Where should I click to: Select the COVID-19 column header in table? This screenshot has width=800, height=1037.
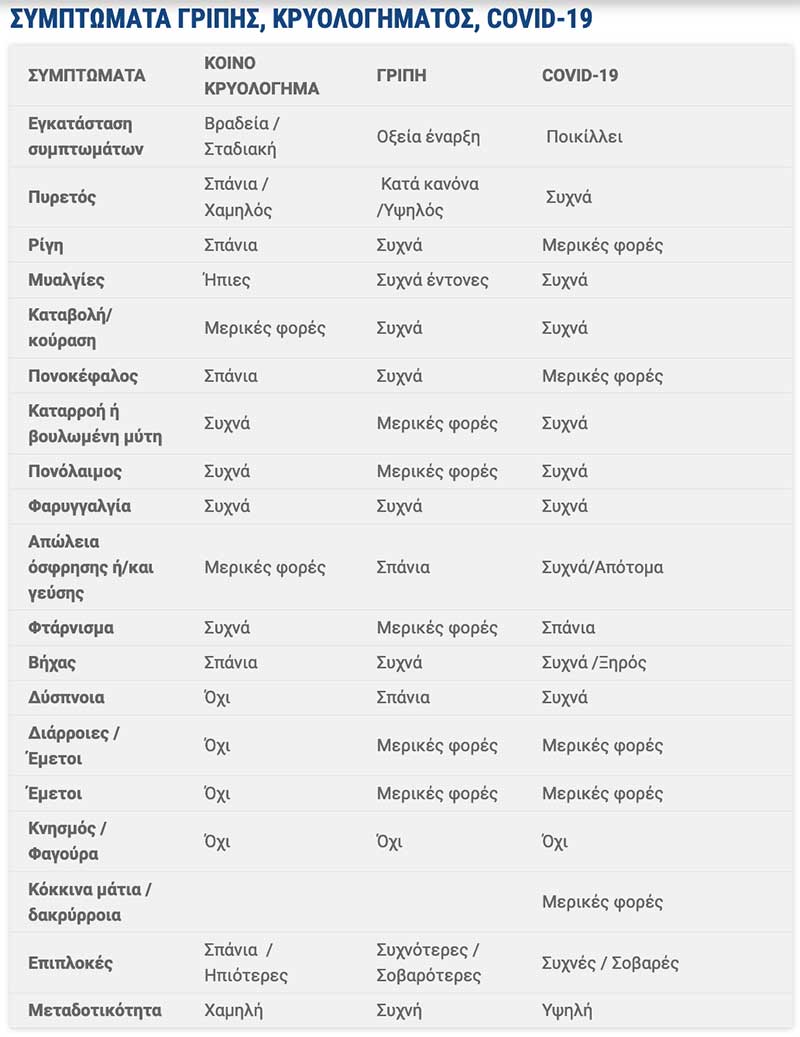[x=580, y=76]
